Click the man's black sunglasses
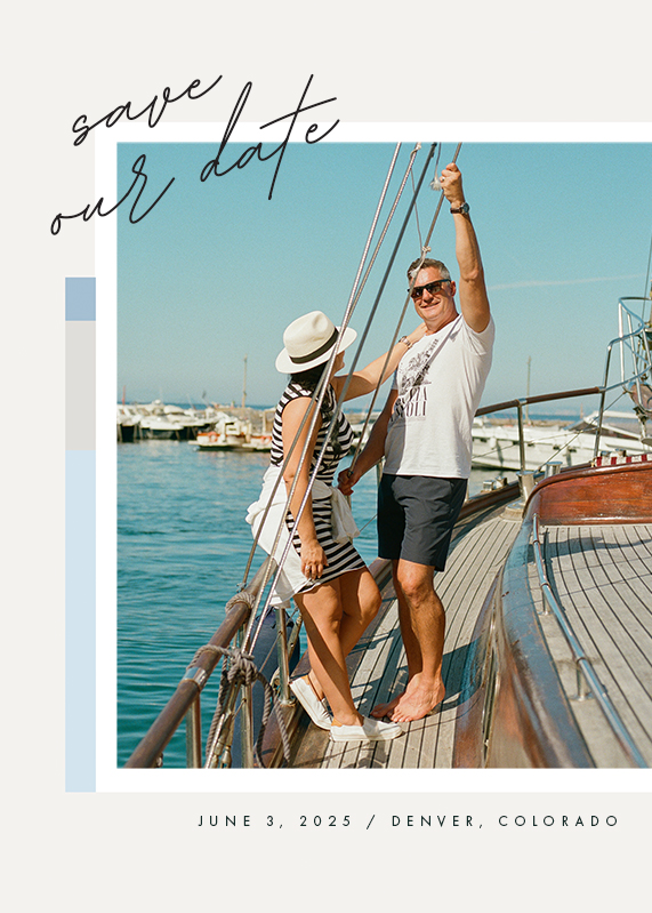The image size is (652, 913). [x=430, y=288]
